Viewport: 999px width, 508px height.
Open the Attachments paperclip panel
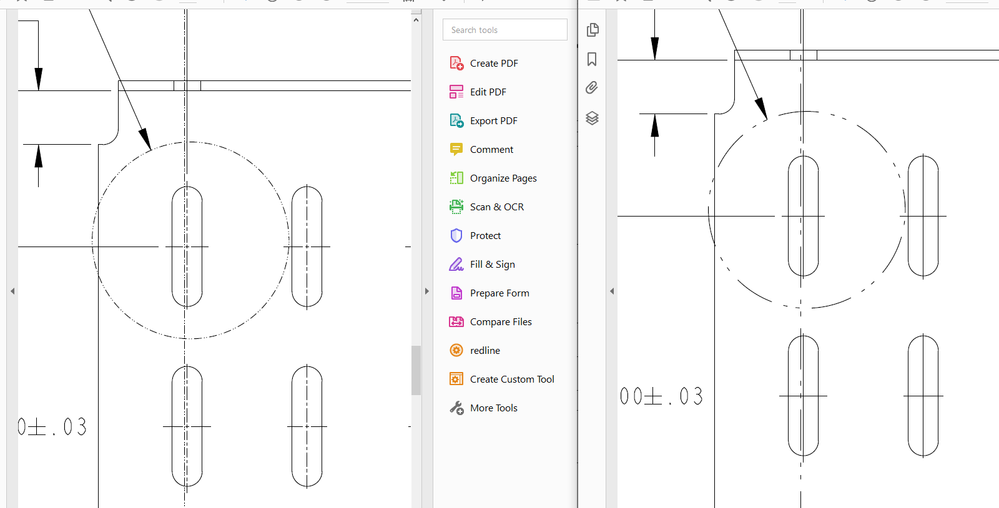pos(592,88)
